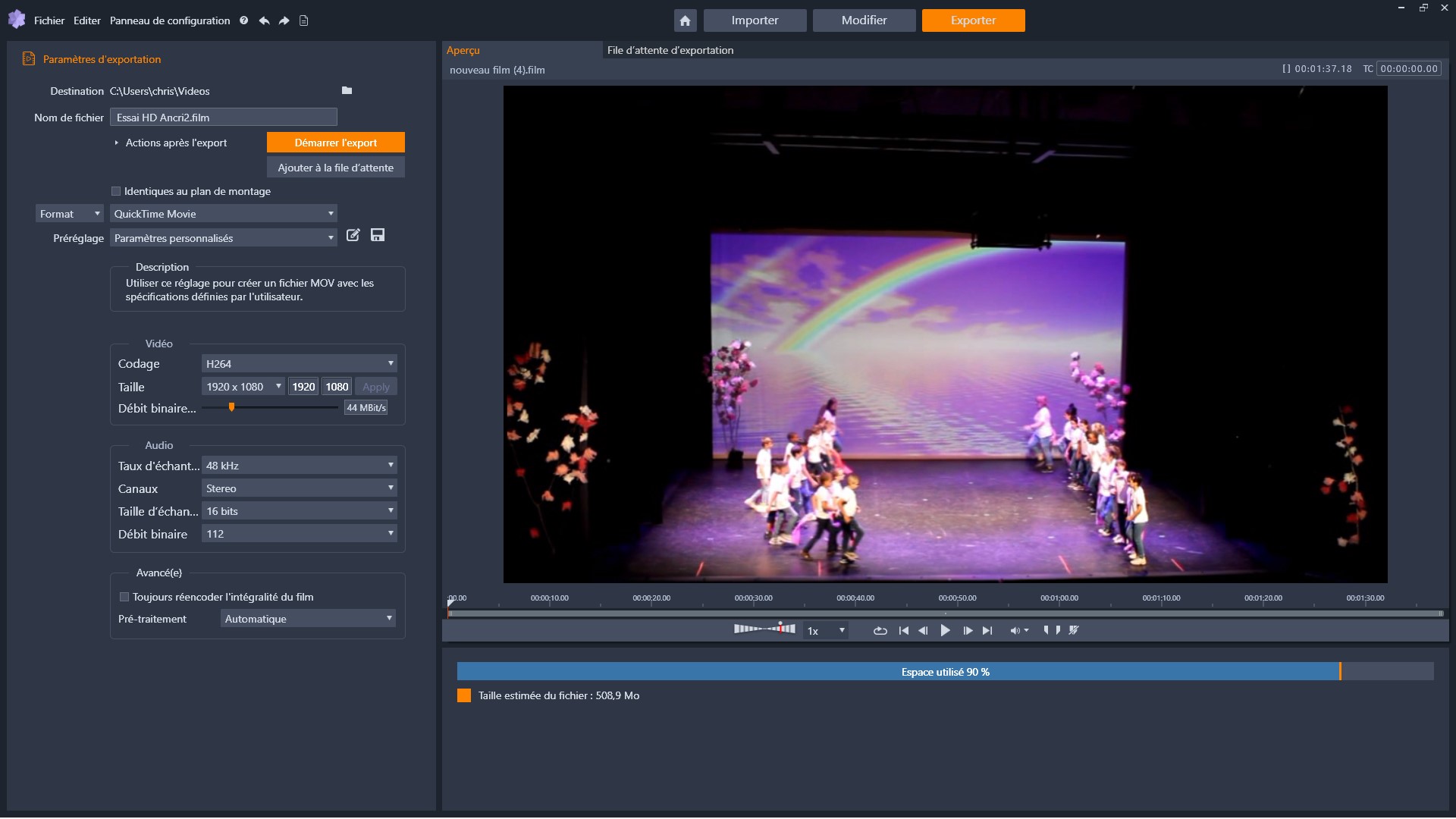The height and width of the screenshot is (819, 1456).
Task: Click the Démarrer l'export button
Action: (x=335, y=143)
